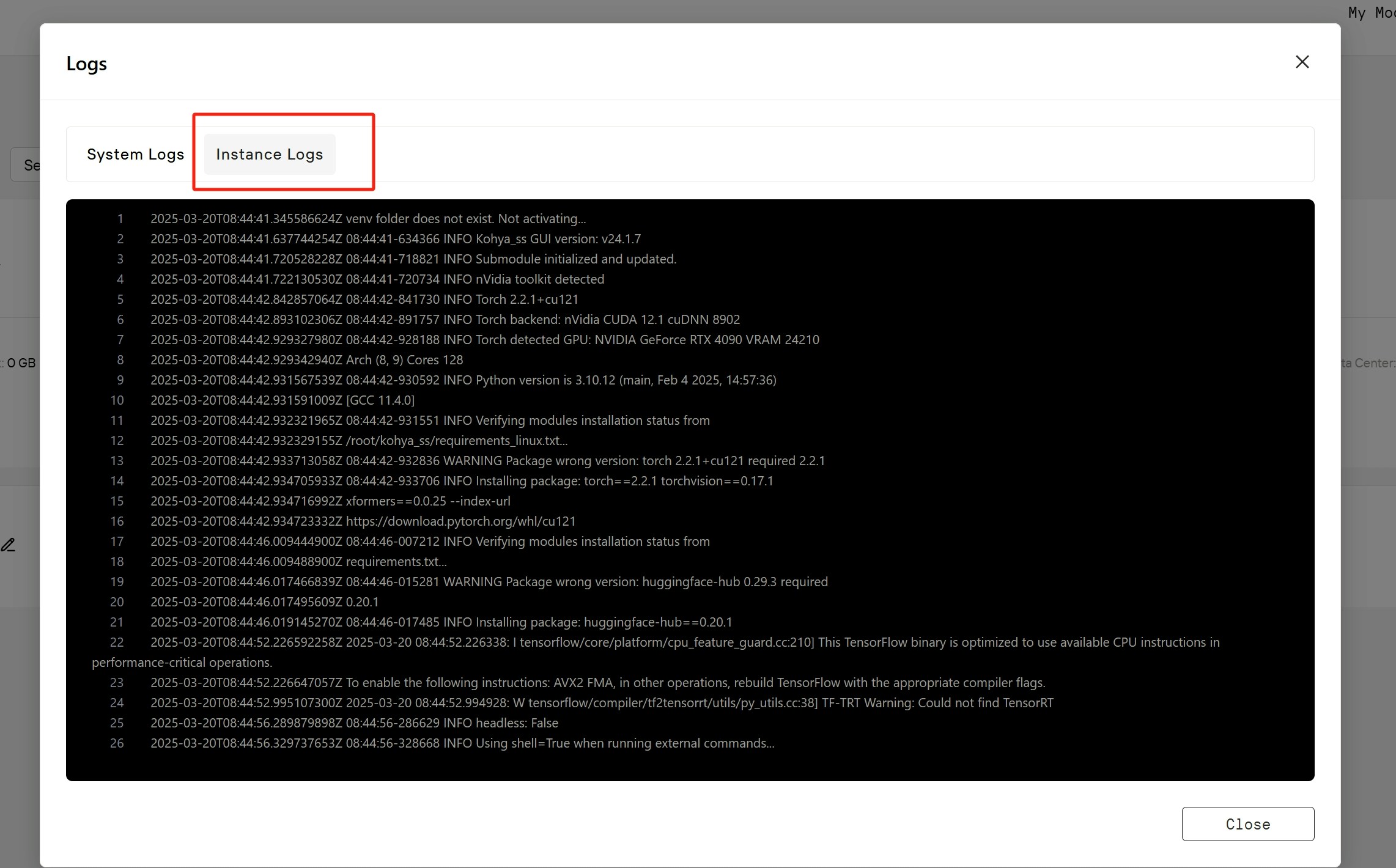Click the partially visible Se button
The height and width of the screenshot is (868, 1396).
pyautogui.click(x=28, y=165)
